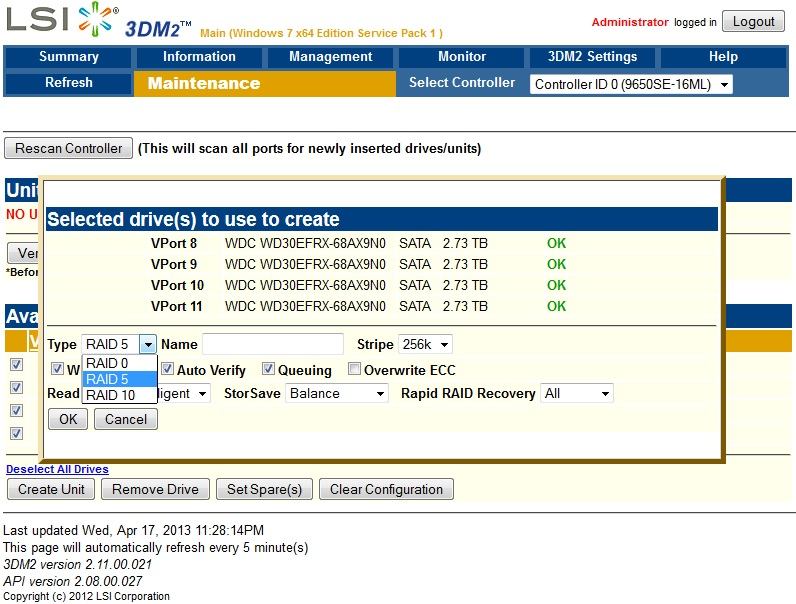Open the Management menu
The height and width of the screenshot is (604, 796).
pos(330,56)
